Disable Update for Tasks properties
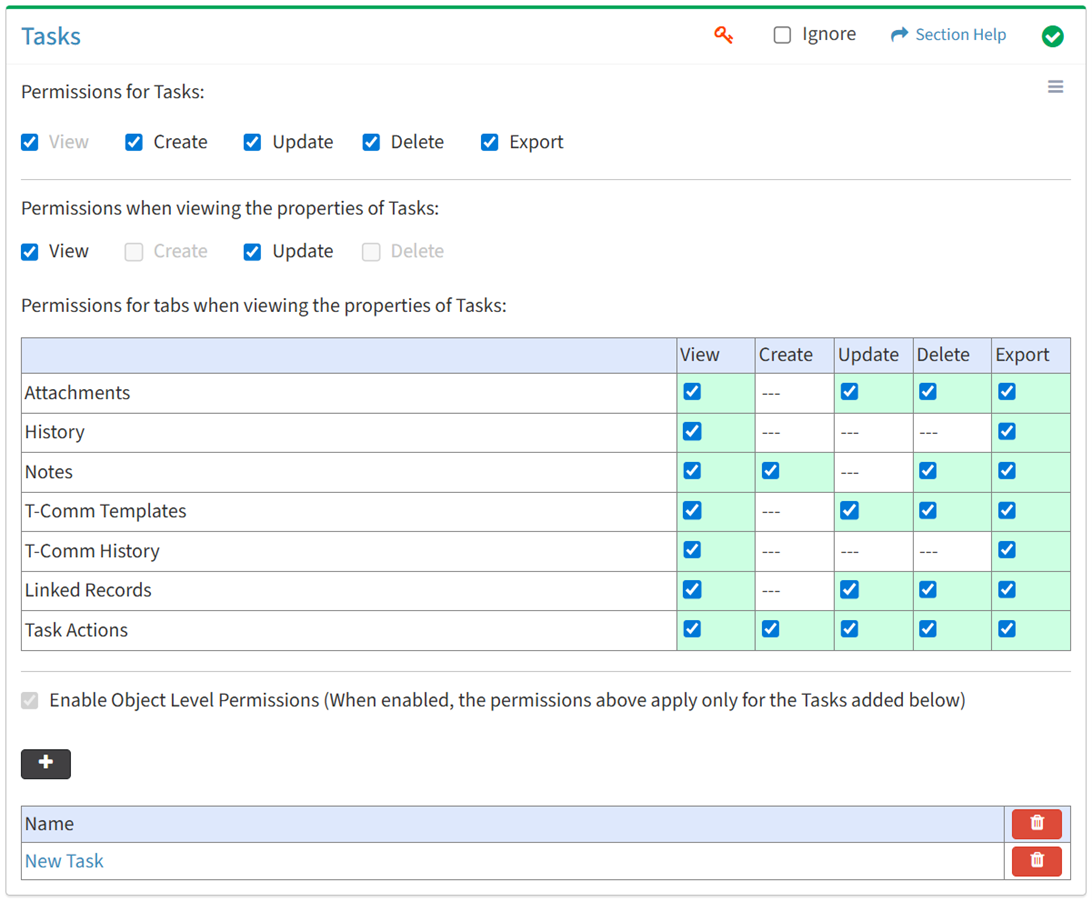 click(252, 251)
